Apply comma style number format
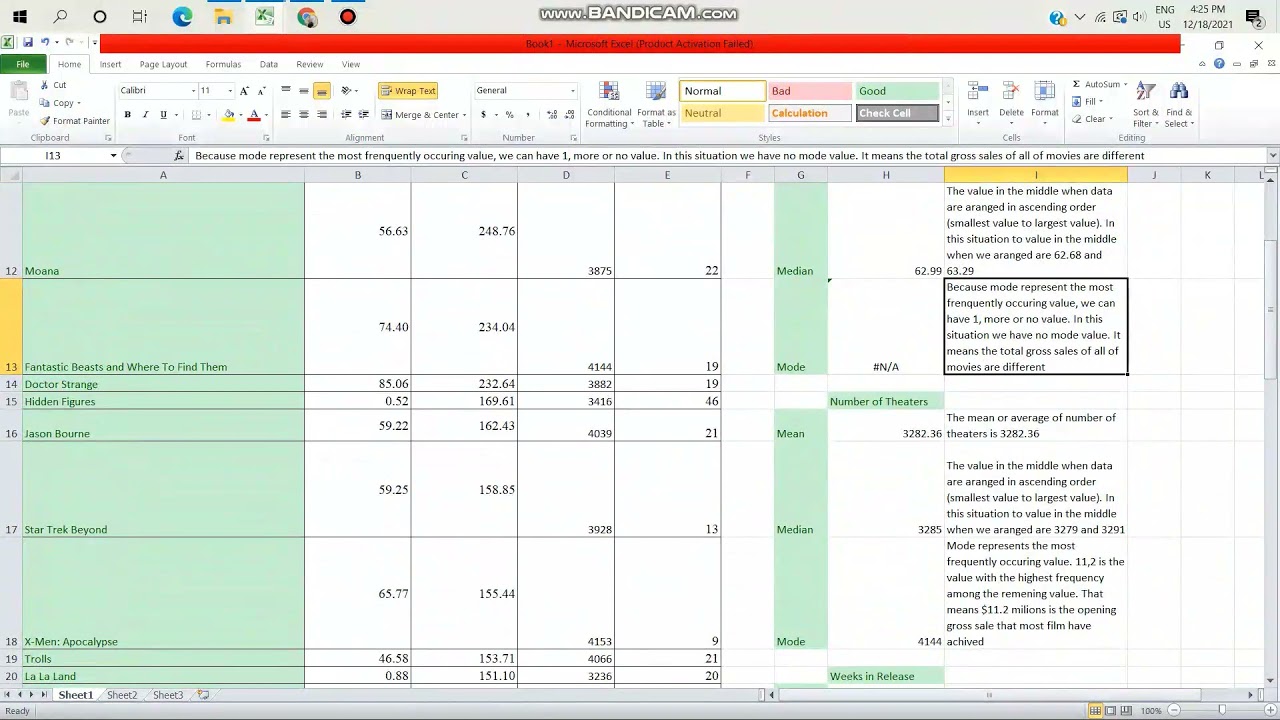Image resolution: width=1280 pixels, height=720 pixels. [527, 115]
